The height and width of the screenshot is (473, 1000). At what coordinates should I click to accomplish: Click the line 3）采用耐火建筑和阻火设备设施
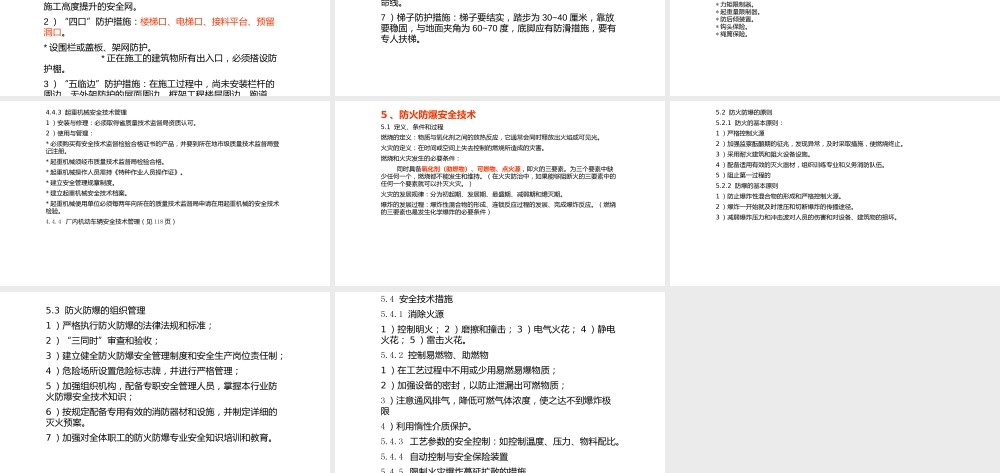tap(763, 154)
